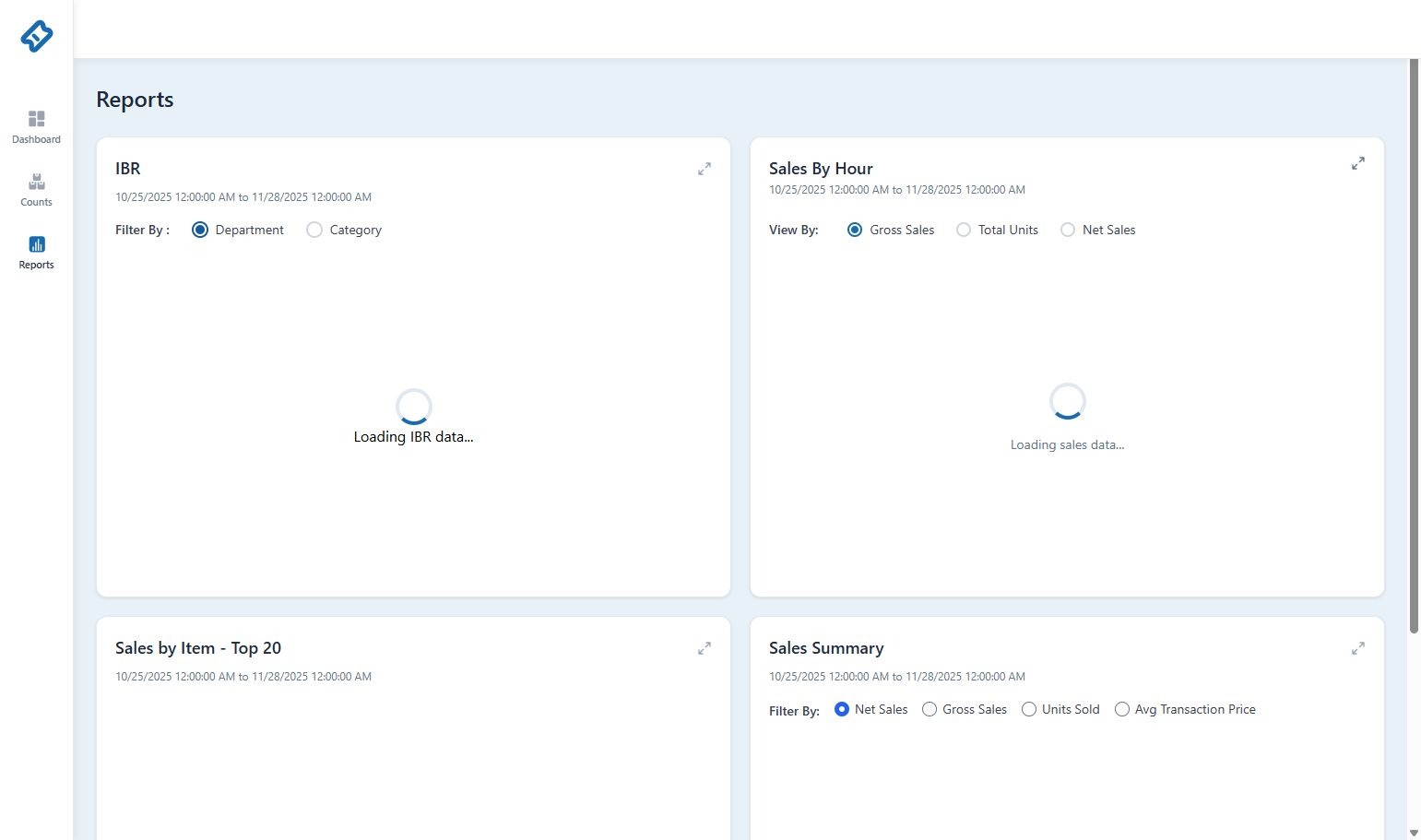The width and height of the screenshot is (1421, 840).
Task: Click the IBR date range text
Action: [x=243, y=197]
